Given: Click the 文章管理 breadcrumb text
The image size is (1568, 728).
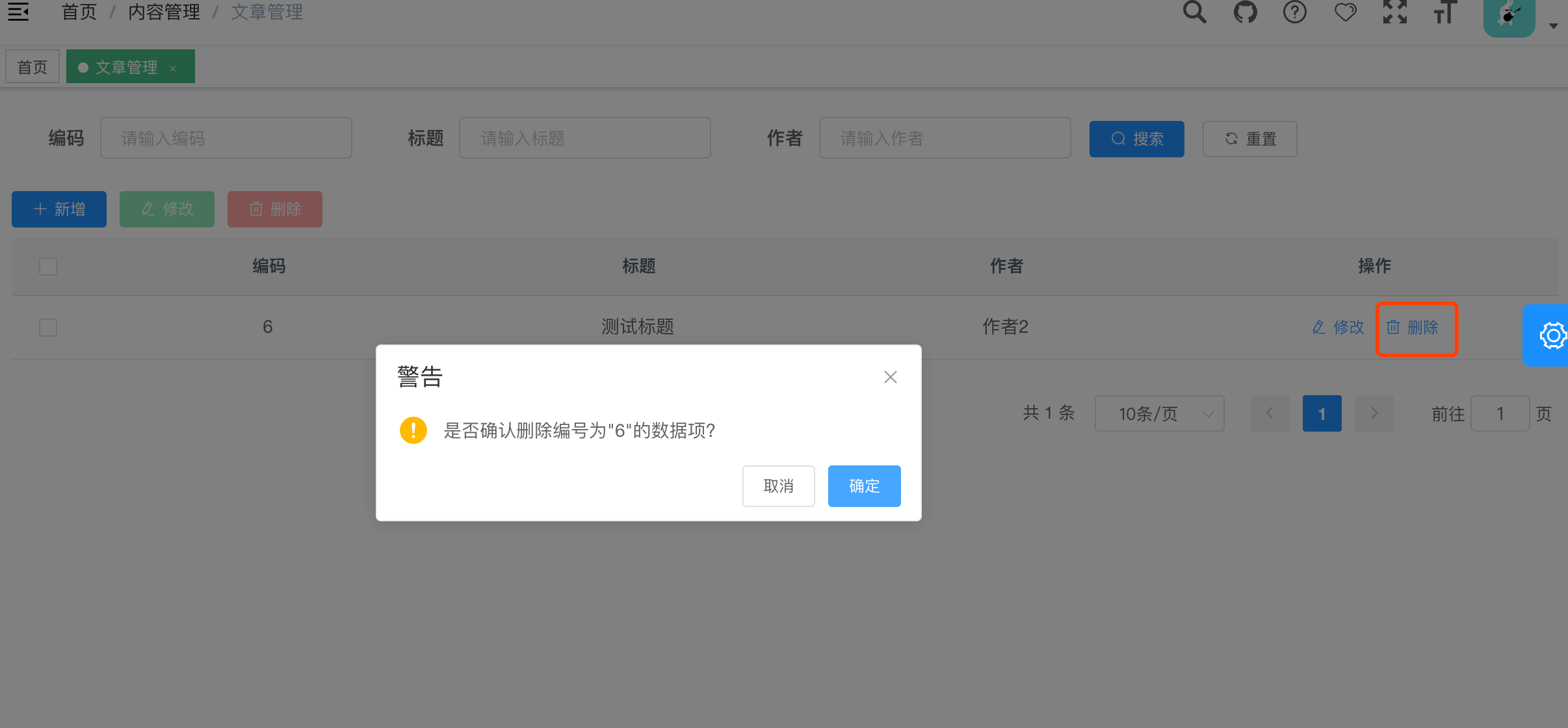Looking at the screenshot, I should (267, 12).
